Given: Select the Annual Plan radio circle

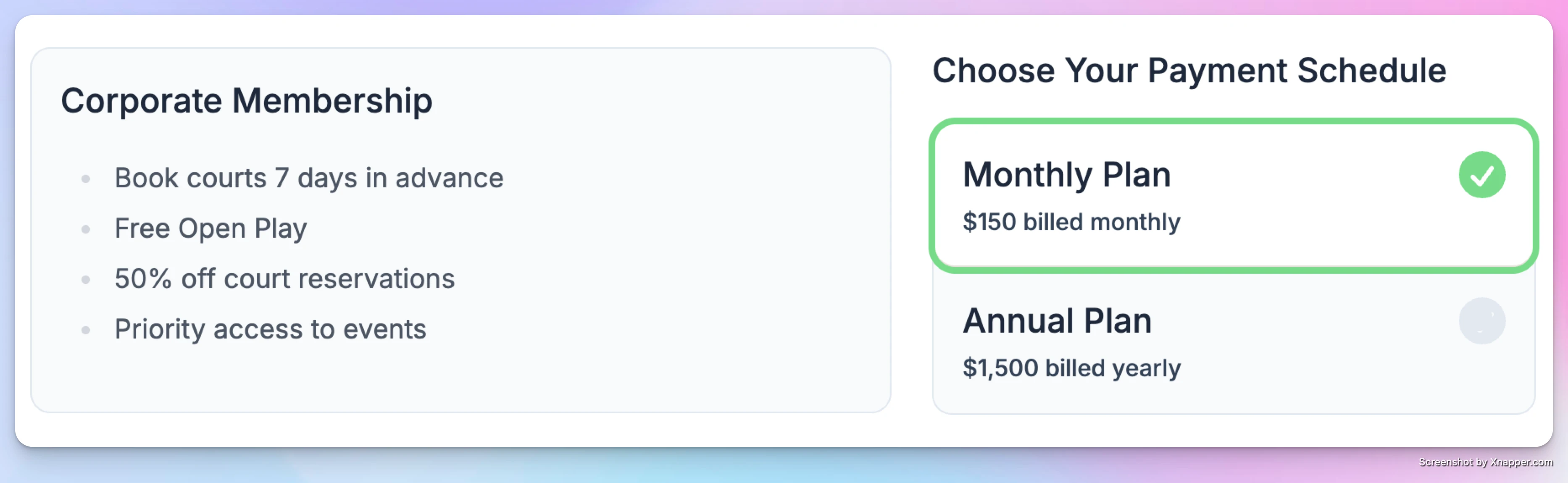Looking at the screenshot, I should pyautogui.click(x=1481, y=320).
